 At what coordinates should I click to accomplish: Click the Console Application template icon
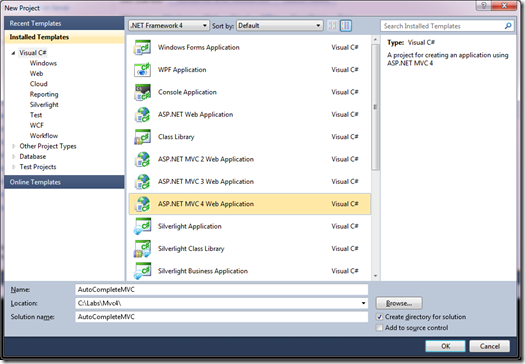pyautogui.click(x=142, y=92)
